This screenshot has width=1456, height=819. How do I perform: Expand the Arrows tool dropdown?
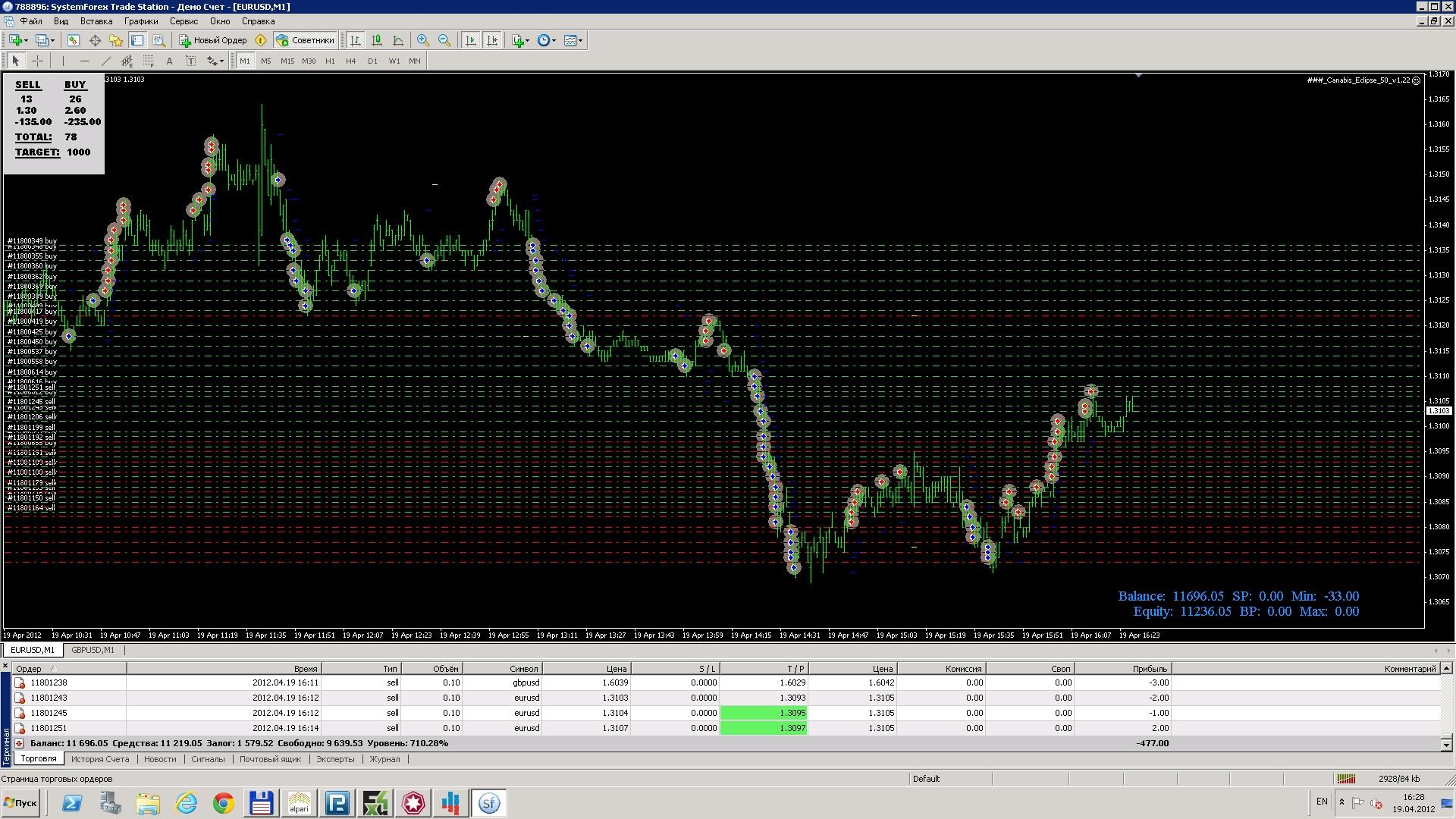click(x=221, y=61)
